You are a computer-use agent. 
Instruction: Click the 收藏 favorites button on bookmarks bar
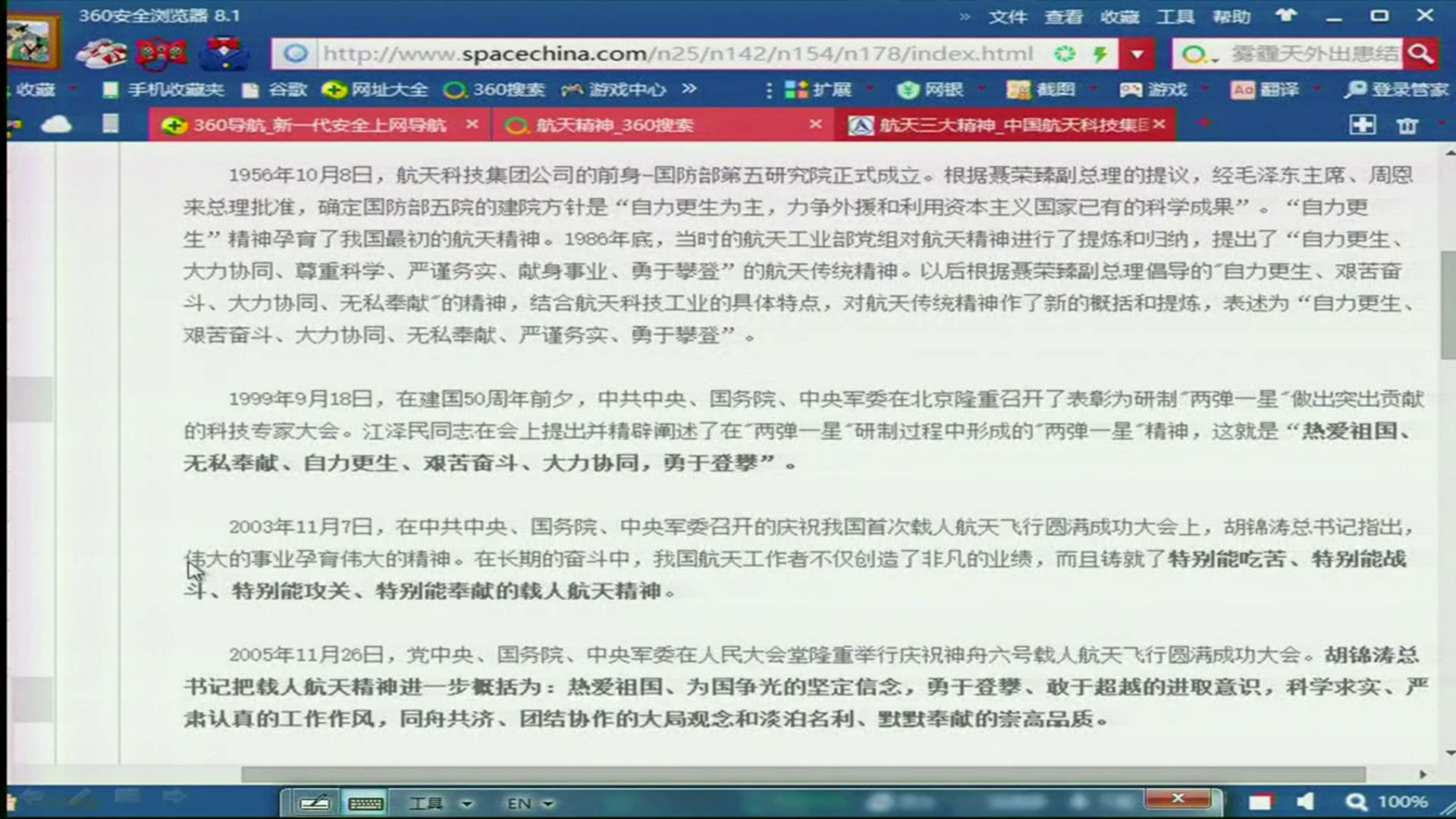34,89
